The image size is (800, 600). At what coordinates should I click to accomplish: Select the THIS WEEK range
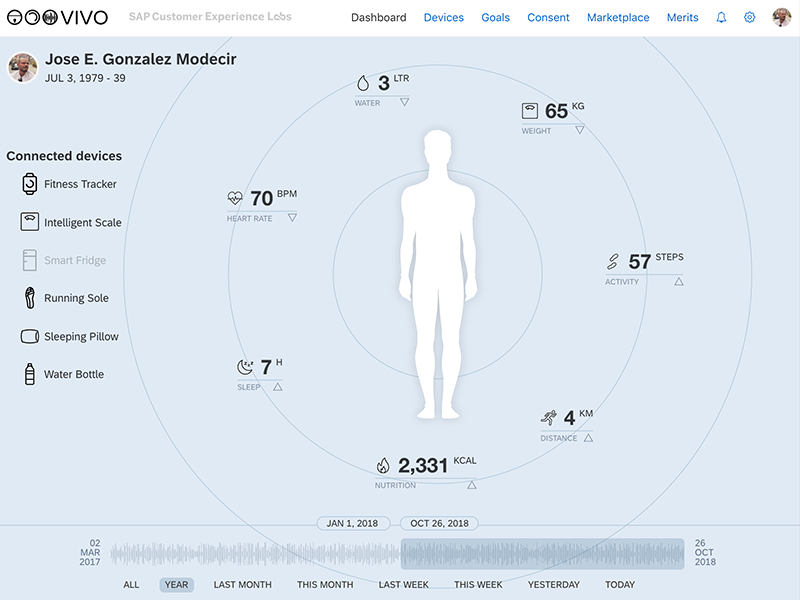pyautogui.click(x=478, y=585)
